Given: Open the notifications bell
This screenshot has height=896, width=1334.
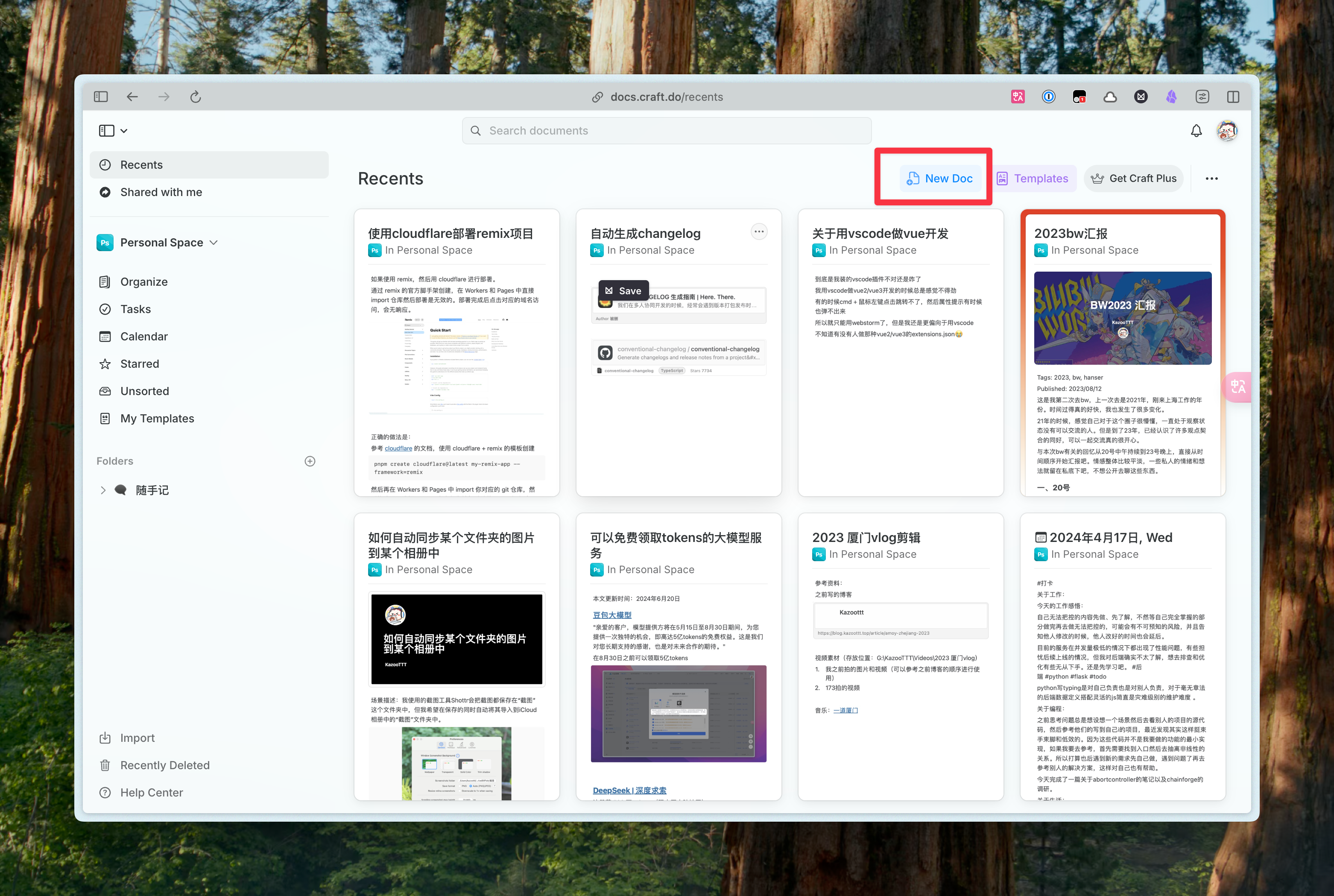Looking at the screenshot, I should tap(1197, 131).
